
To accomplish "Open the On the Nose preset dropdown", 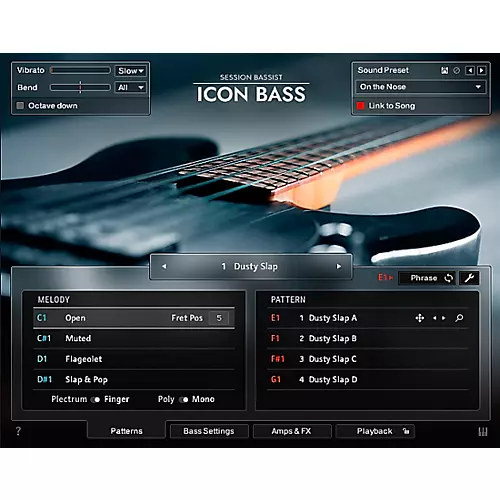I will click(421, 87).
